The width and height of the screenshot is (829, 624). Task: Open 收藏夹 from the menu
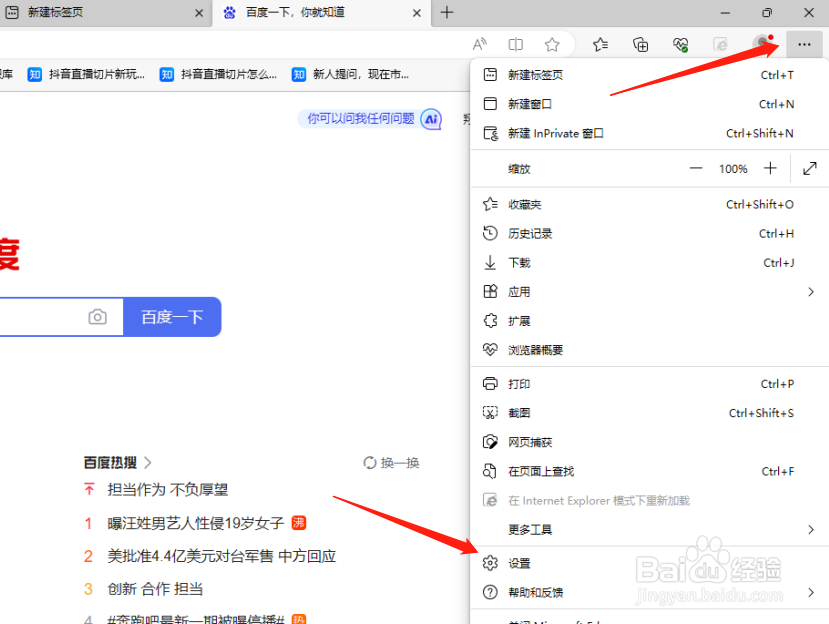(649, 204)
